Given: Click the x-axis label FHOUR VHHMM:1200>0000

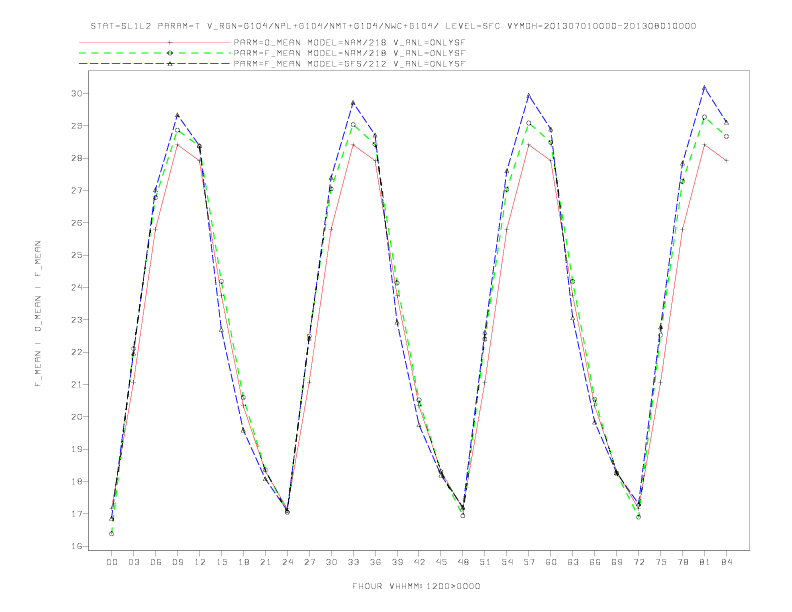Looking at the screenshot, I should [x=416, y=586].
